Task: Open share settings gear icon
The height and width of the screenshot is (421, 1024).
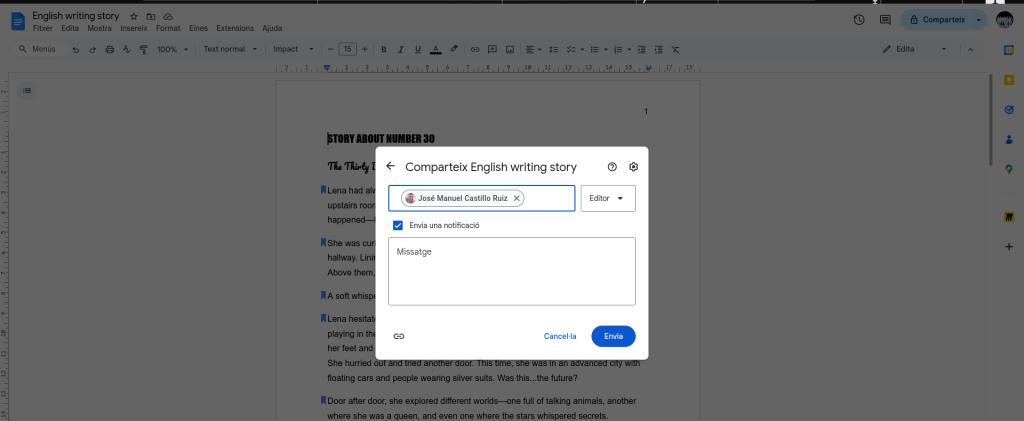Action: pos(633,167)
